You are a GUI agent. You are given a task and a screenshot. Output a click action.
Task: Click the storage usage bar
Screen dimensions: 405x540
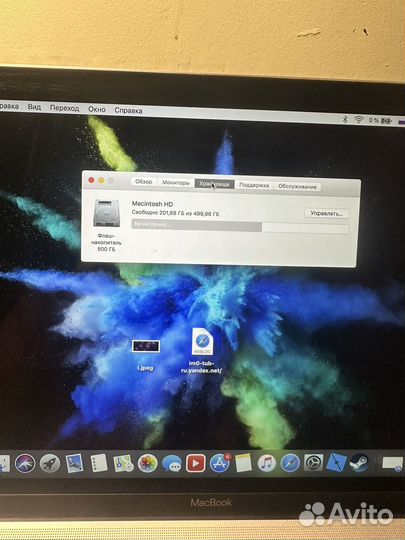[240, 227]
